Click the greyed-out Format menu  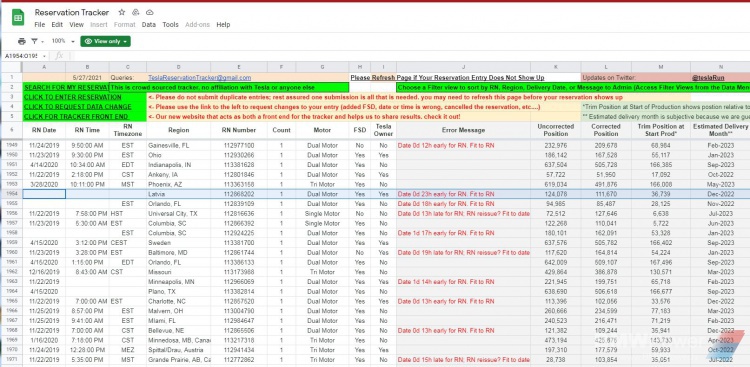(x=124, y=24)
